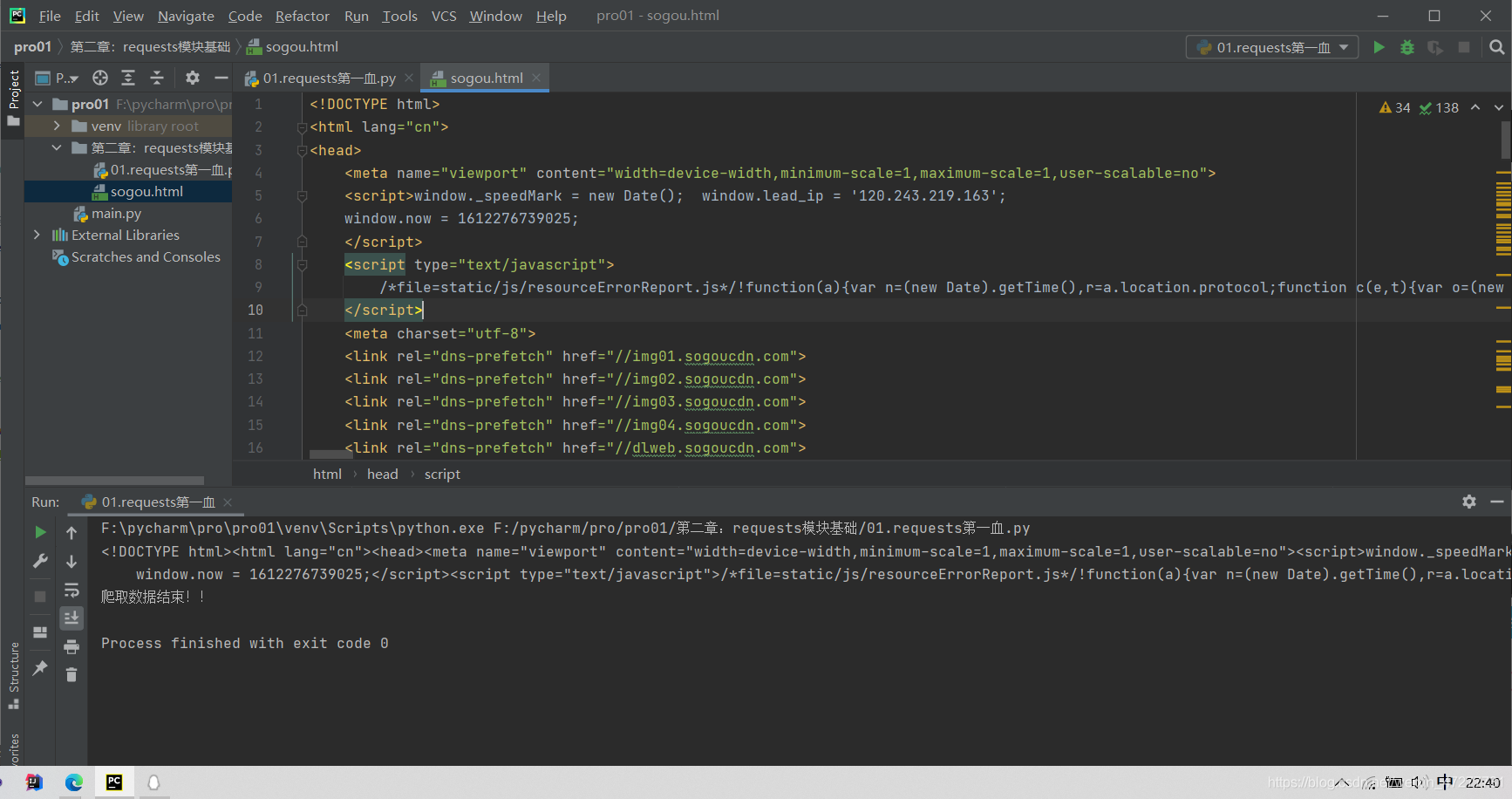Collapse the pro01 project root node
This screenshot has height=799, width=1512.
37,104
